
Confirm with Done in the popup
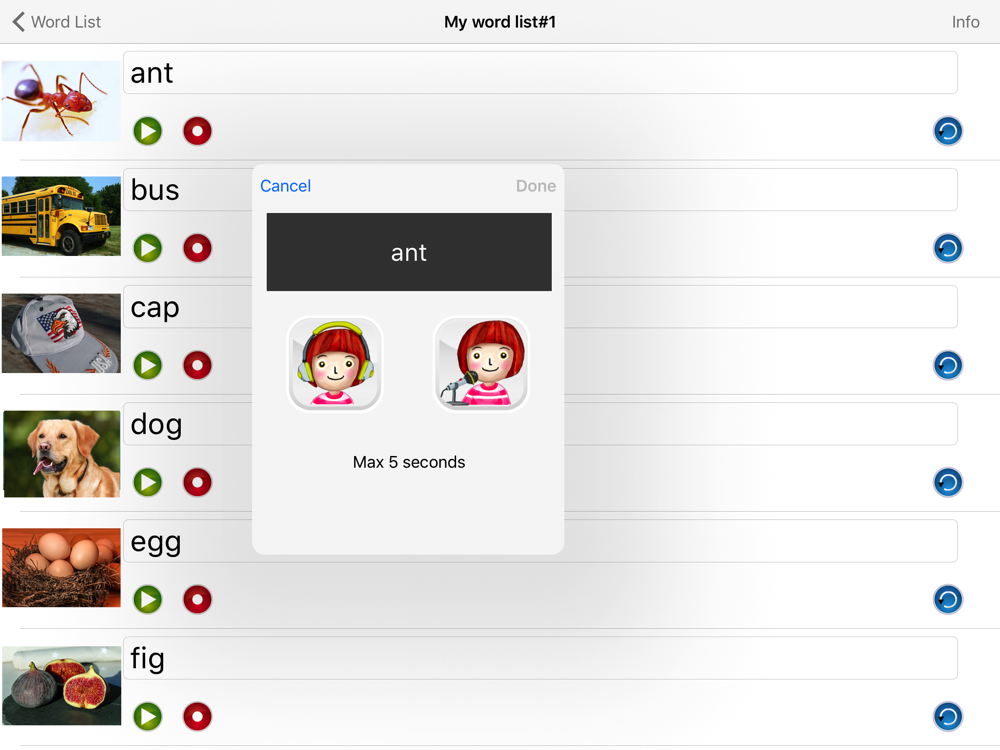[536, 186]
